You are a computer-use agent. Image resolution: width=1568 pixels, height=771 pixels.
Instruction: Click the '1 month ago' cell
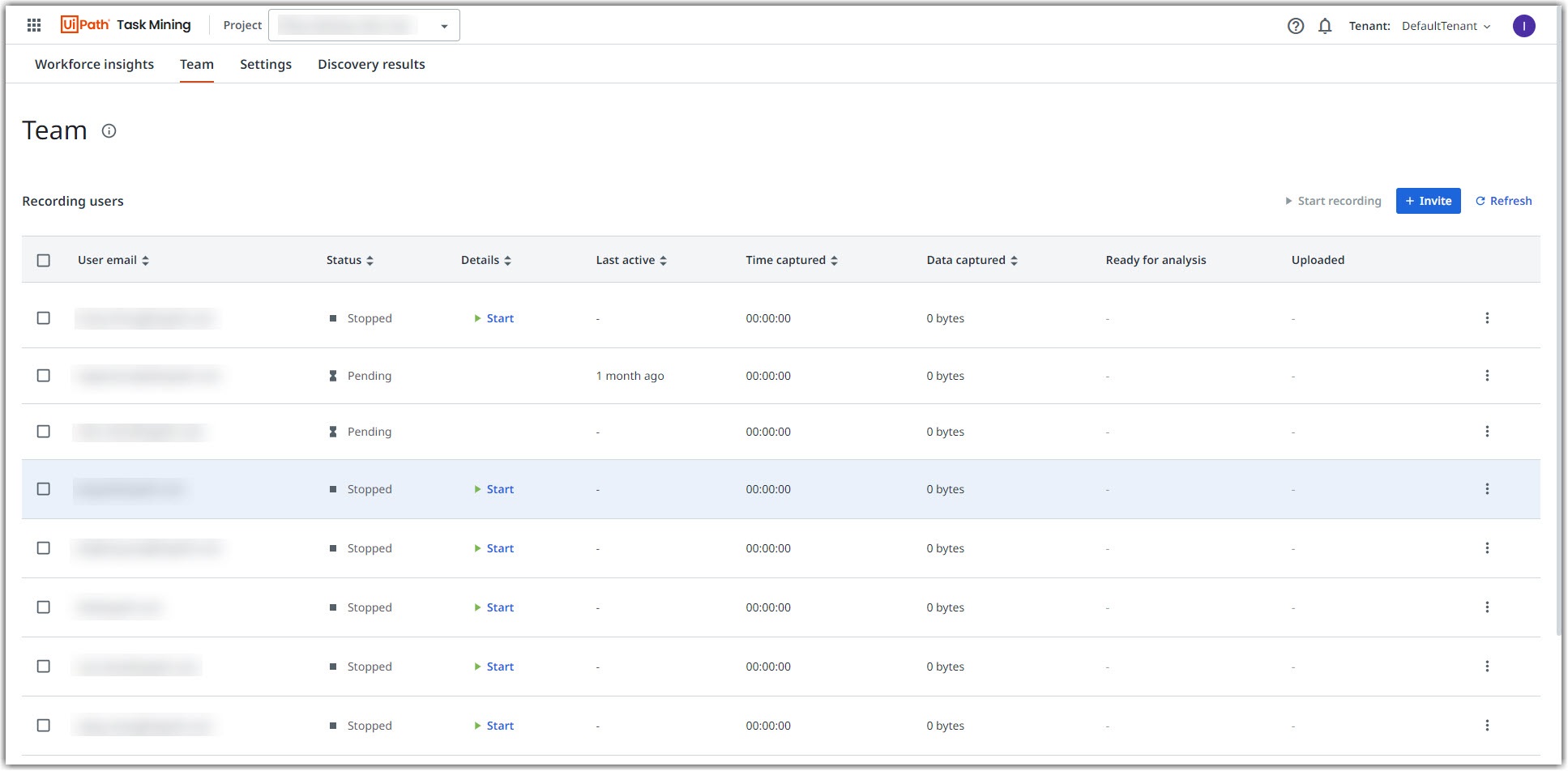pos(630,376)
